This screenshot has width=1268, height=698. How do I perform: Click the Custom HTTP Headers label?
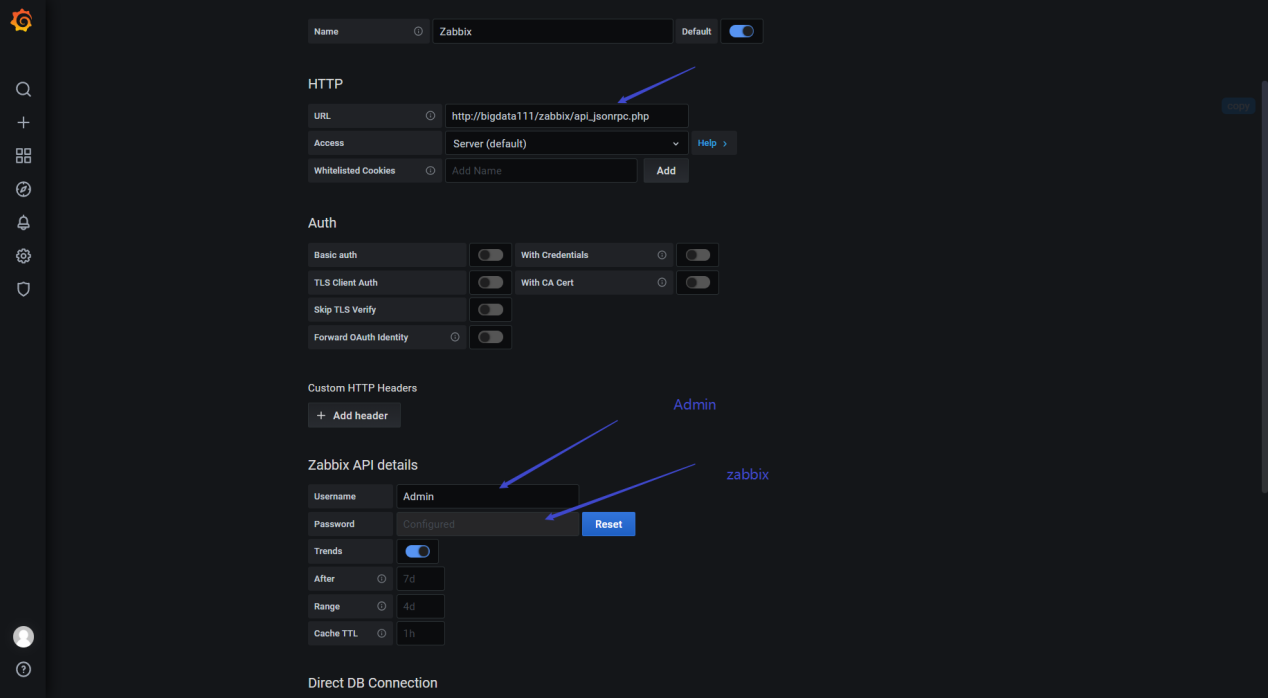(362, 388)
